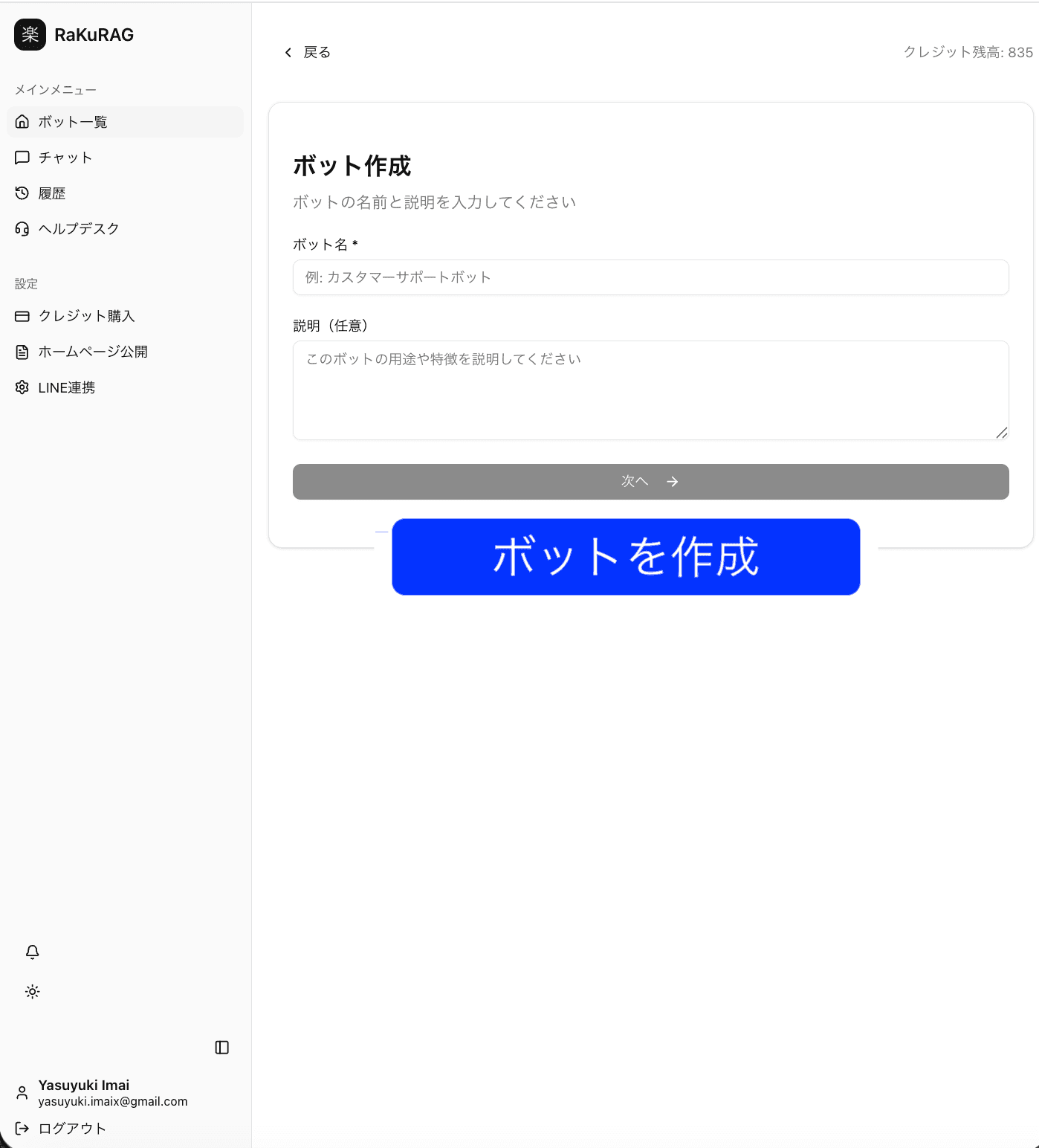The image size is (1039, 1148).
Task: Click the 次へ button
Action: coord(650,482)
